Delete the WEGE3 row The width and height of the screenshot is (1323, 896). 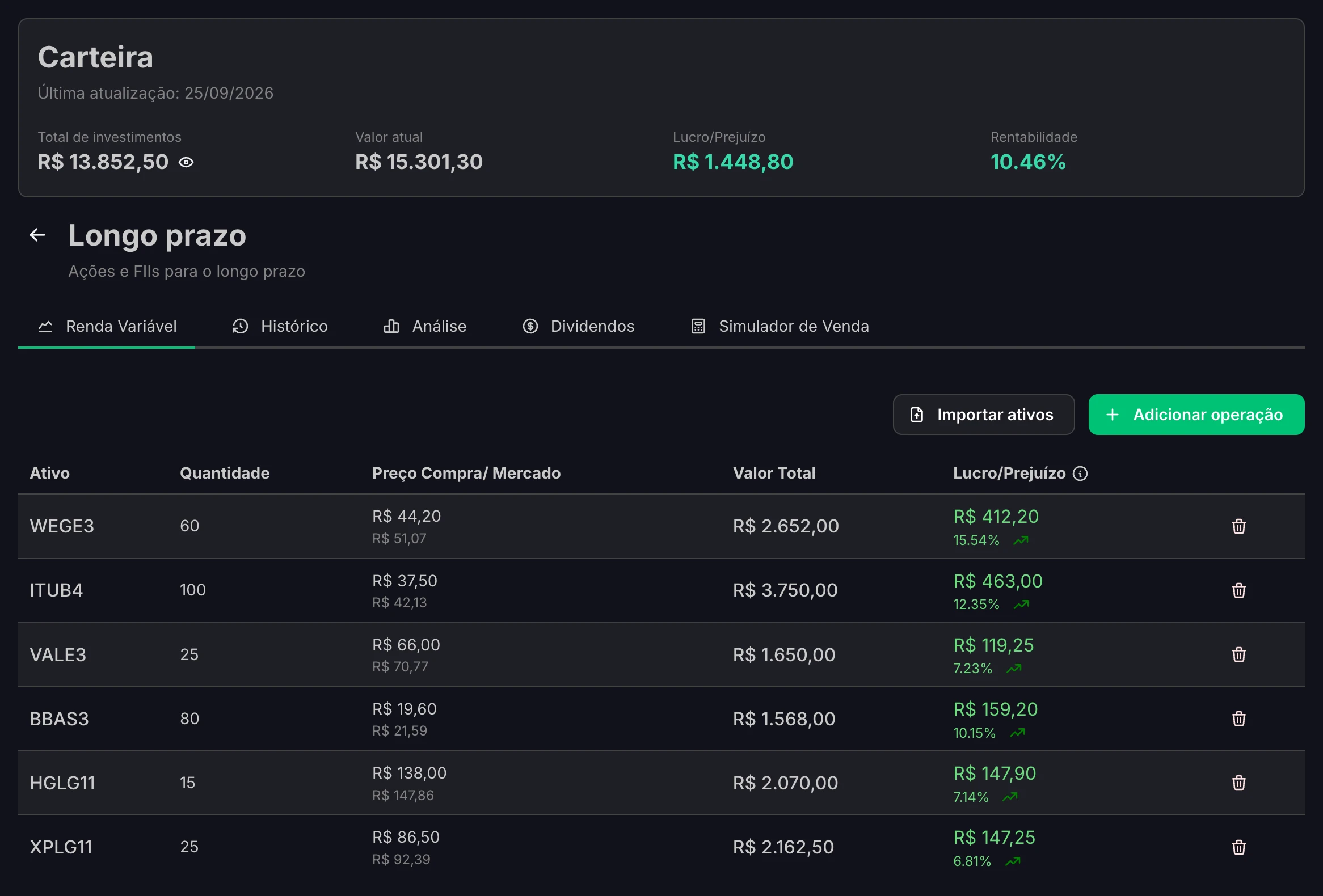1238,526
